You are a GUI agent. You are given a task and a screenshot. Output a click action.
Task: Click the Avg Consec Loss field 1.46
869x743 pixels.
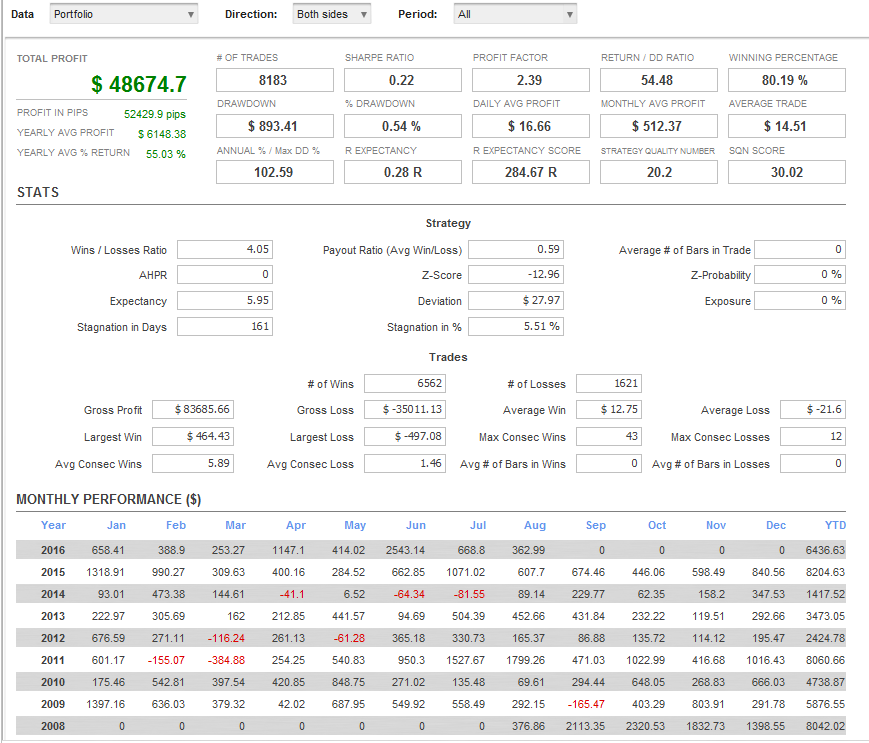click(405, 463)
